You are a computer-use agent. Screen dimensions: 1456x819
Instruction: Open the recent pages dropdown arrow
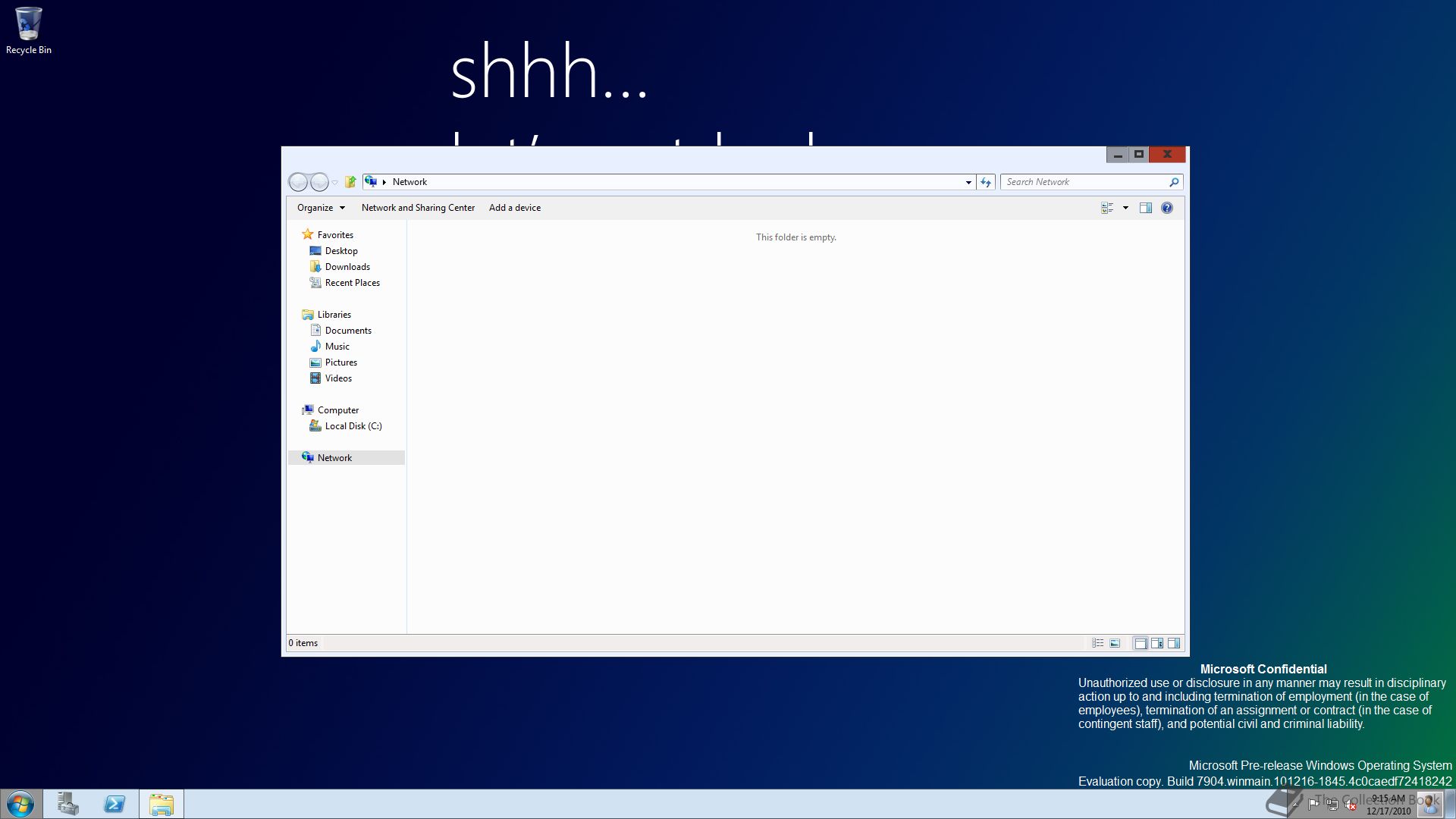(335, 183)
